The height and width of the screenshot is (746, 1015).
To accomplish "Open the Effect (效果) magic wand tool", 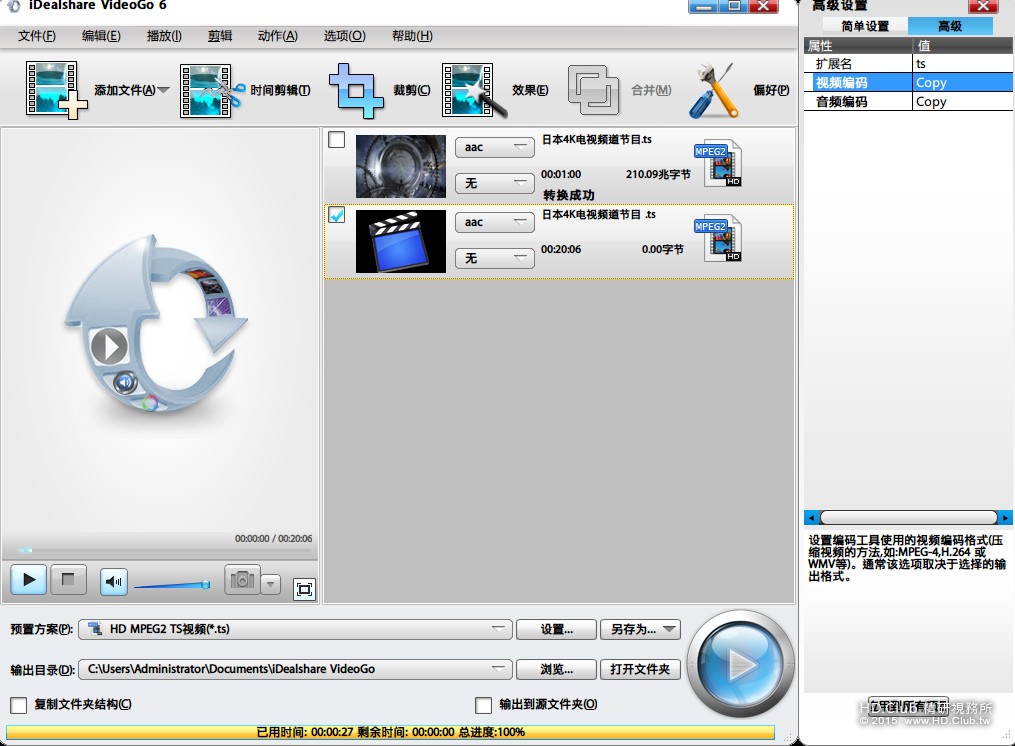I will point(473,90).
